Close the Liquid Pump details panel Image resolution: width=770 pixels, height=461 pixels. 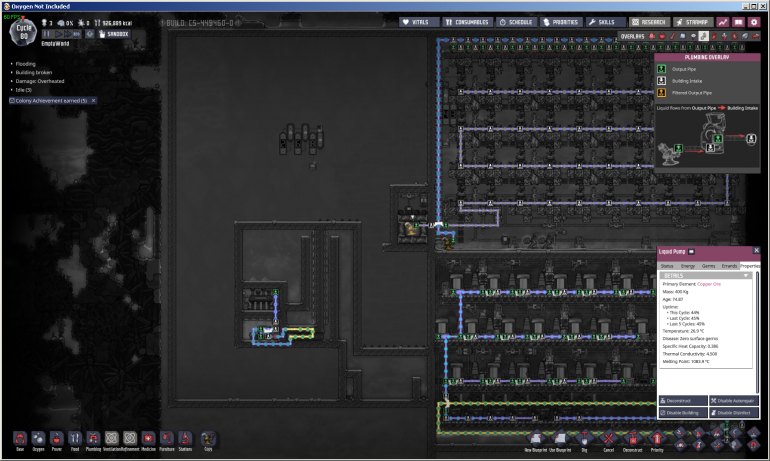pos(756,250)
